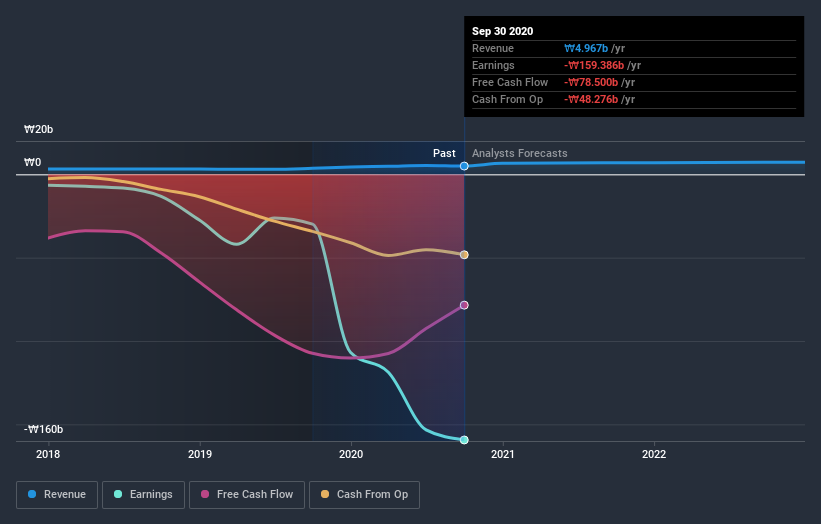Viewport: 821px width, 524px height.
Task: Toggle the Revenue legend button
Action: [57, 495]
